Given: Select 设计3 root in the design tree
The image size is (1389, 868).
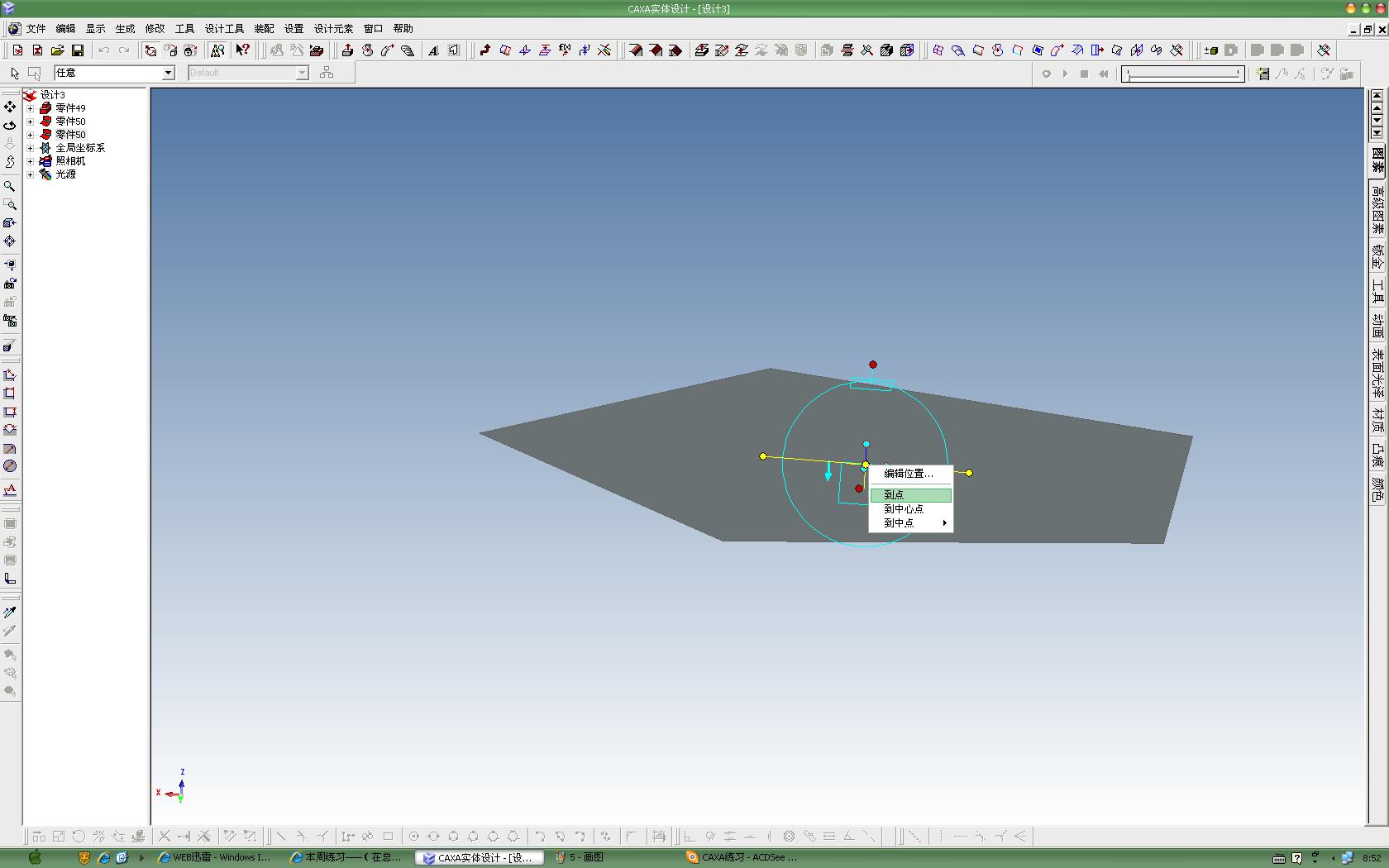Looking at the screenshot, I should [x=52, y=95].
